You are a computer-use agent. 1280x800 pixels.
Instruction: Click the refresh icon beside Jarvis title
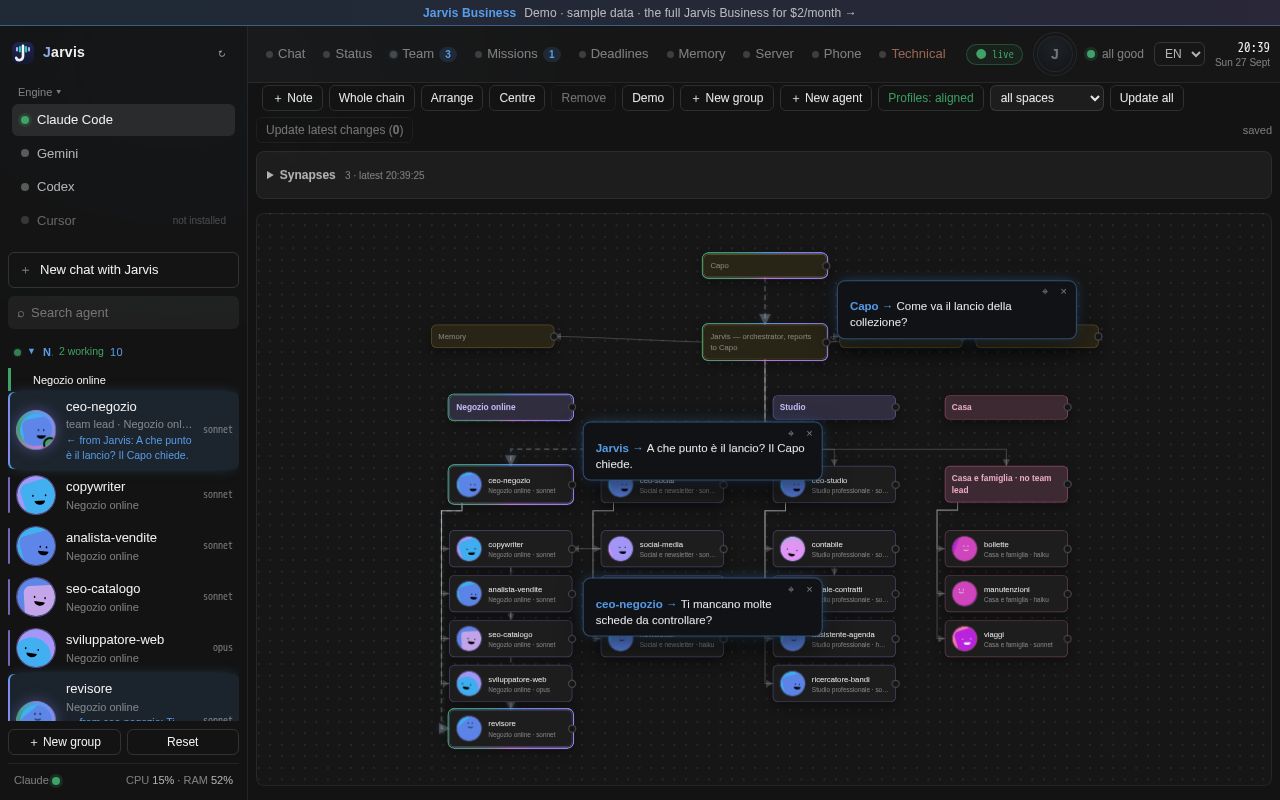(x=222, y=53)
